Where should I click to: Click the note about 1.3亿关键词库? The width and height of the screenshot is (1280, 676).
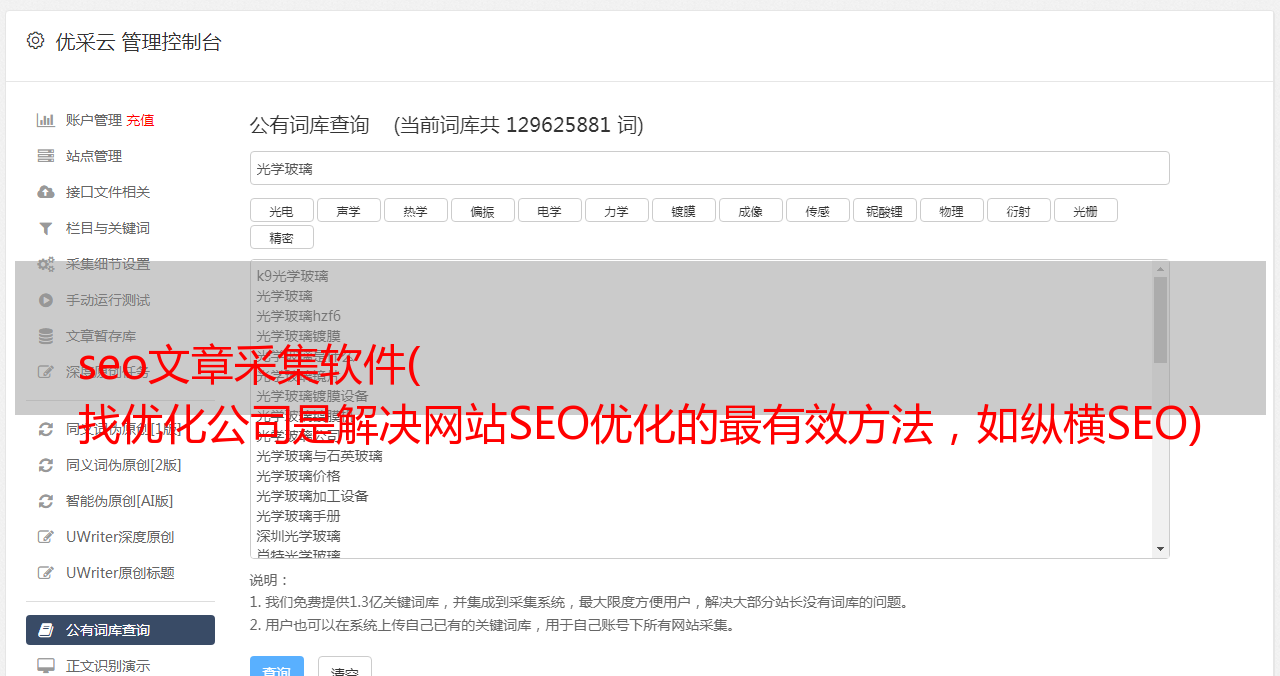(580, 602)
